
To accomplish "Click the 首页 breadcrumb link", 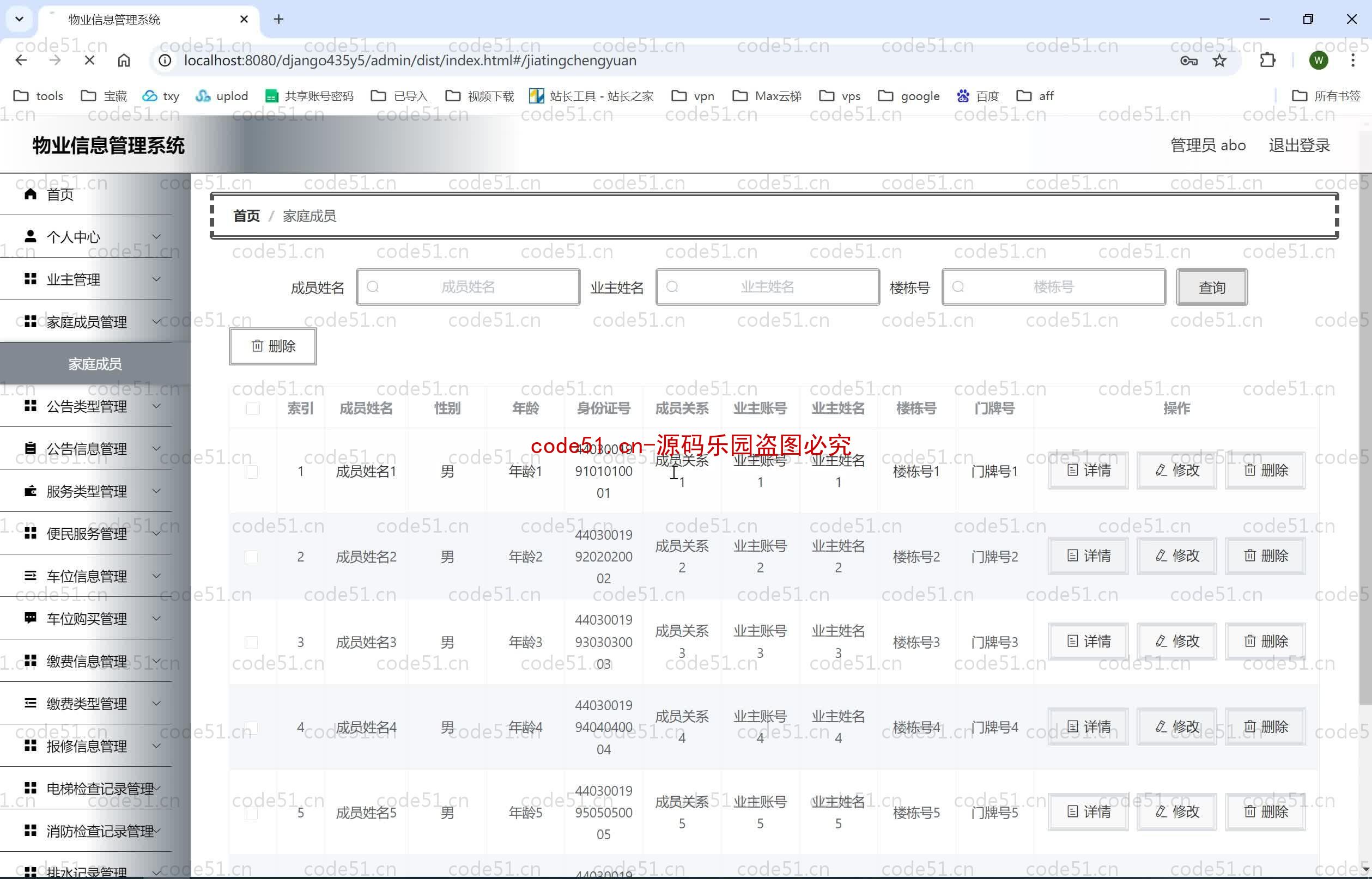I will click(x=247, y=216).
